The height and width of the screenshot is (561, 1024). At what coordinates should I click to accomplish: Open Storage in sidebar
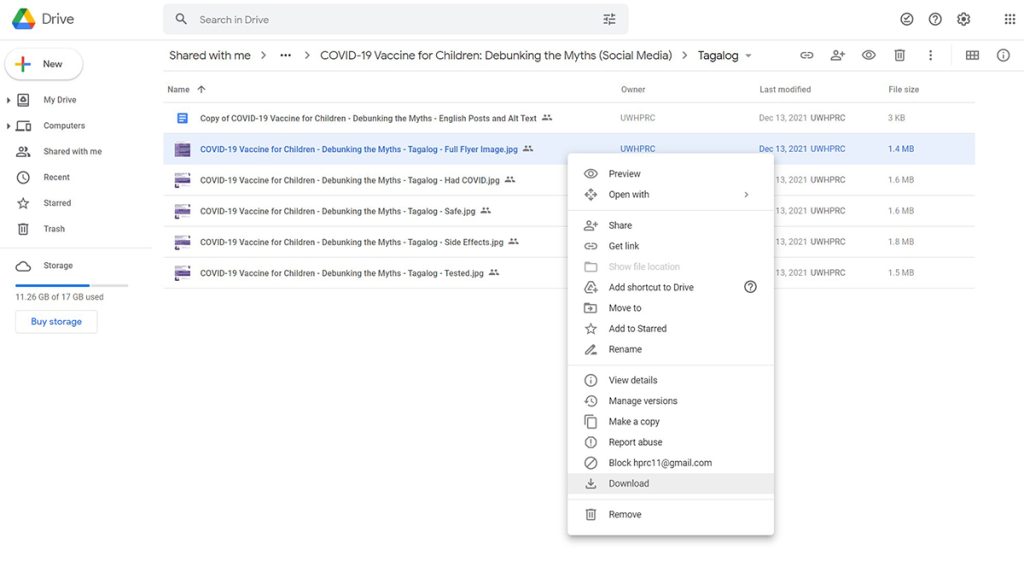(x=57, y=266)
